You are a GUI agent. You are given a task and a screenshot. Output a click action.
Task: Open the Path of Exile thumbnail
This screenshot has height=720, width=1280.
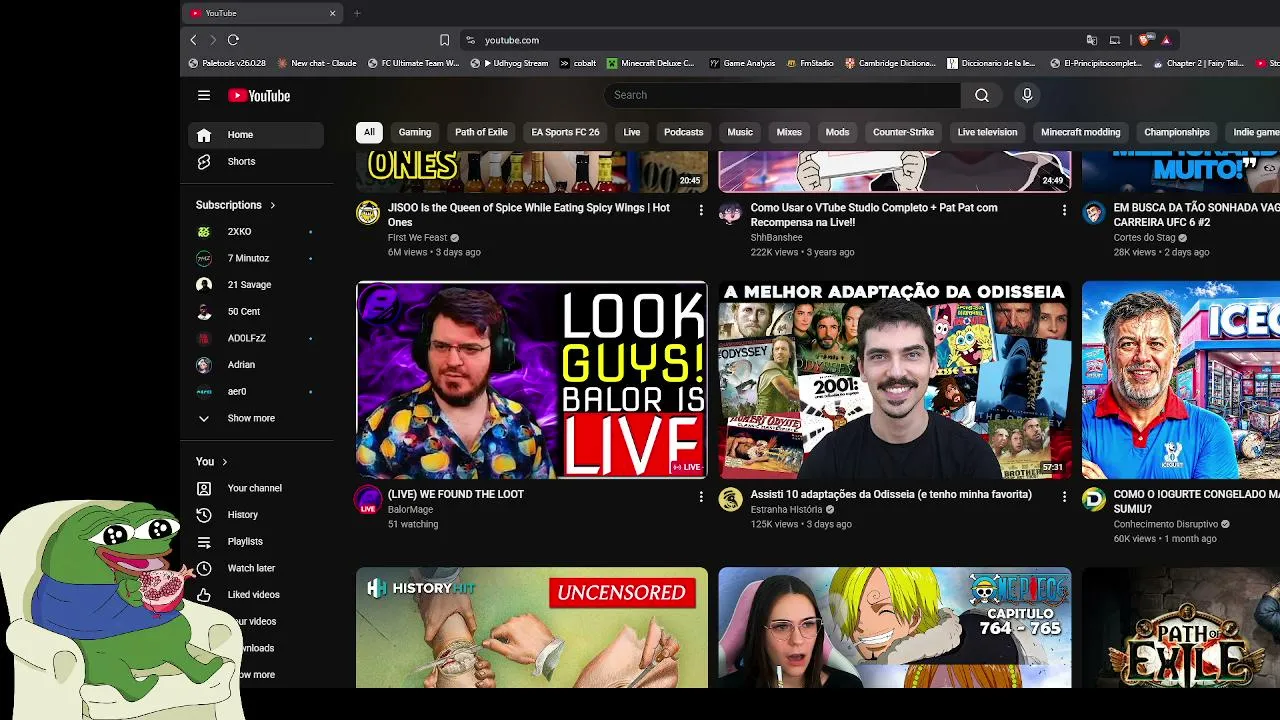point(1181,628)
